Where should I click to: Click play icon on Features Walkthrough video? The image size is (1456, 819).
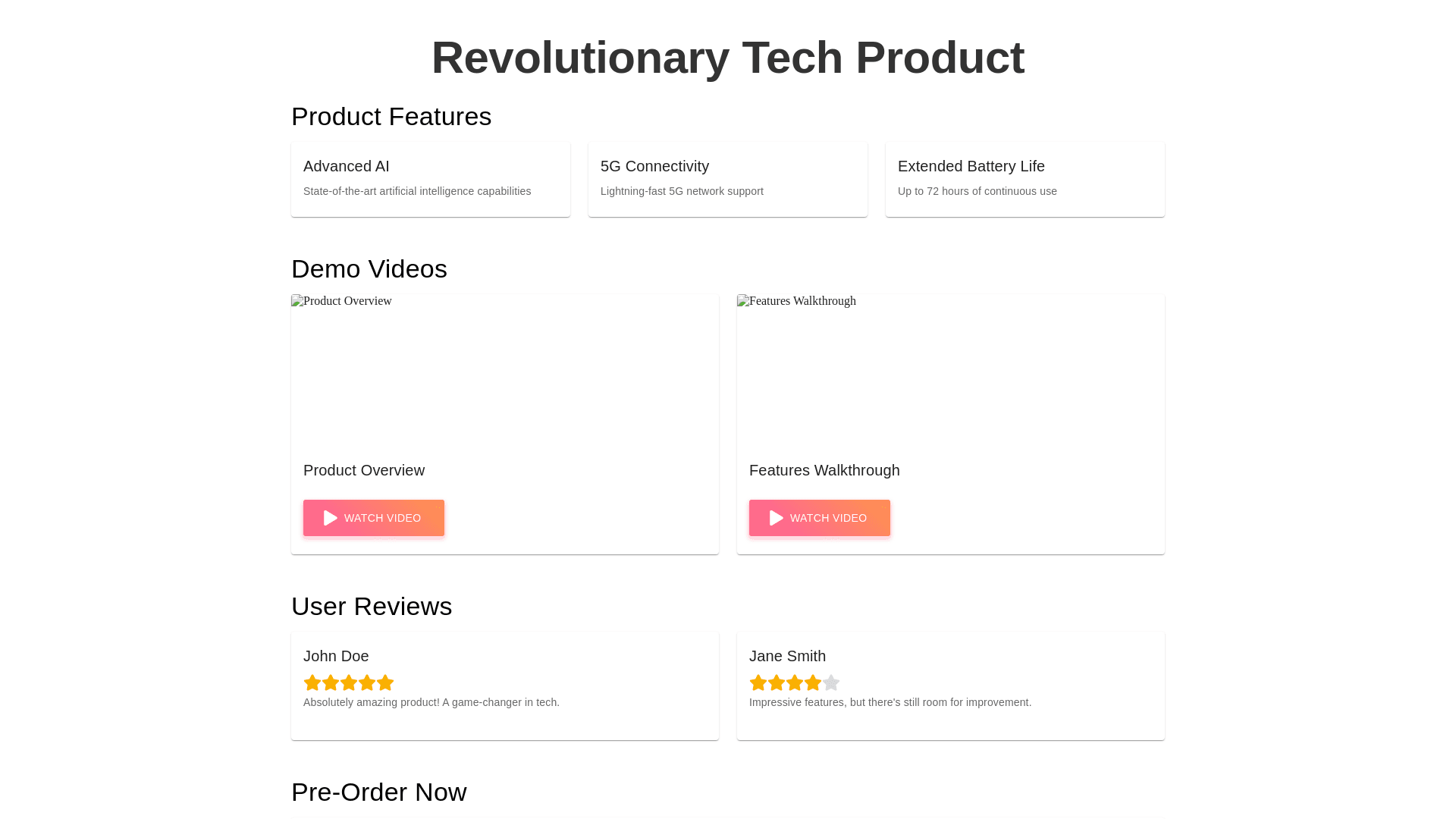pyautogui.click(x=777, y=518)
